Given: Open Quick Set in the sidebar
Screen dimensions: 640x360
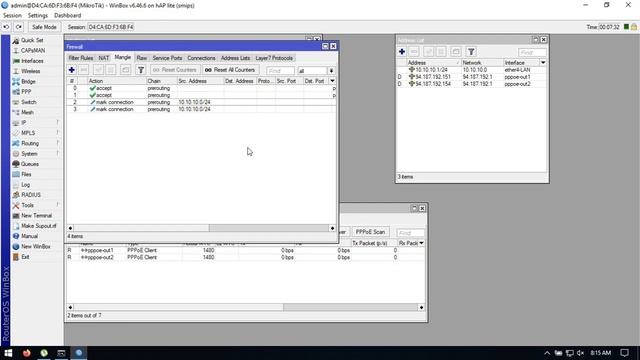Looking at the screenshot, I should click(x=32, y=40).
